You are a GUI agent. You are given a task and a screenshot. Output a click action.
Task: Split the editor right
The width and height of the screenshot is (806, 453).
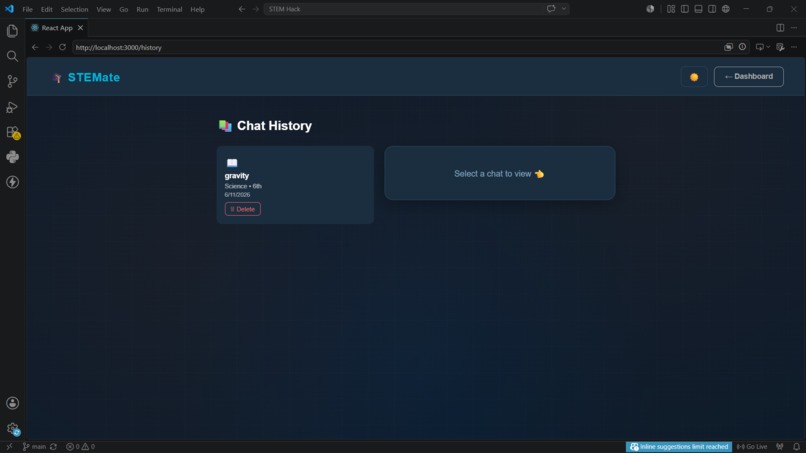(x=780, y=28)
